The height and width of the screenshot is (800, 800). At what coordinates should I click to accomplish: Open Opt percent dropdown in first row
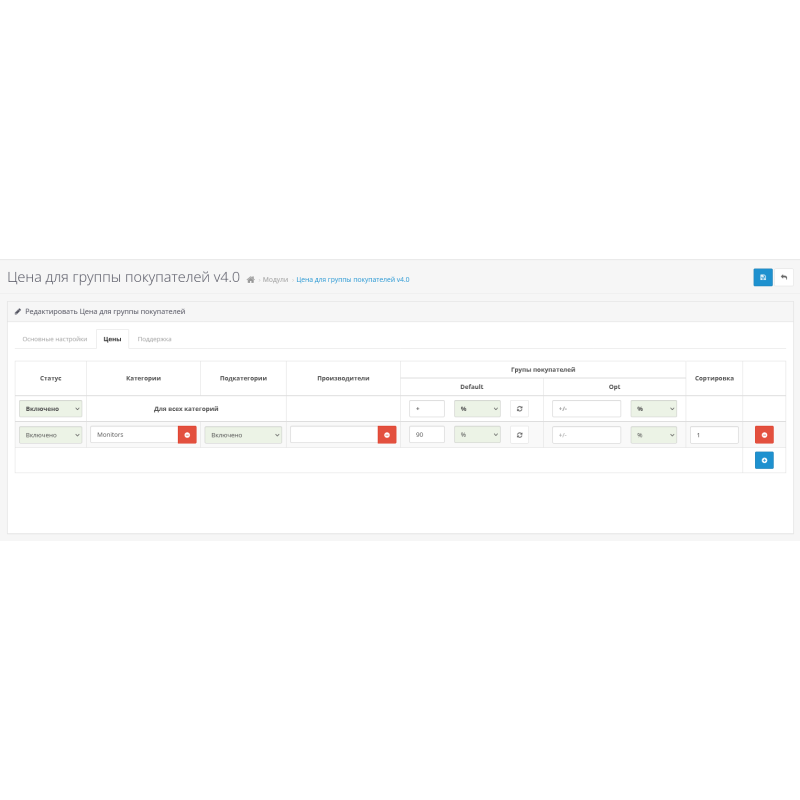[654, 408]
